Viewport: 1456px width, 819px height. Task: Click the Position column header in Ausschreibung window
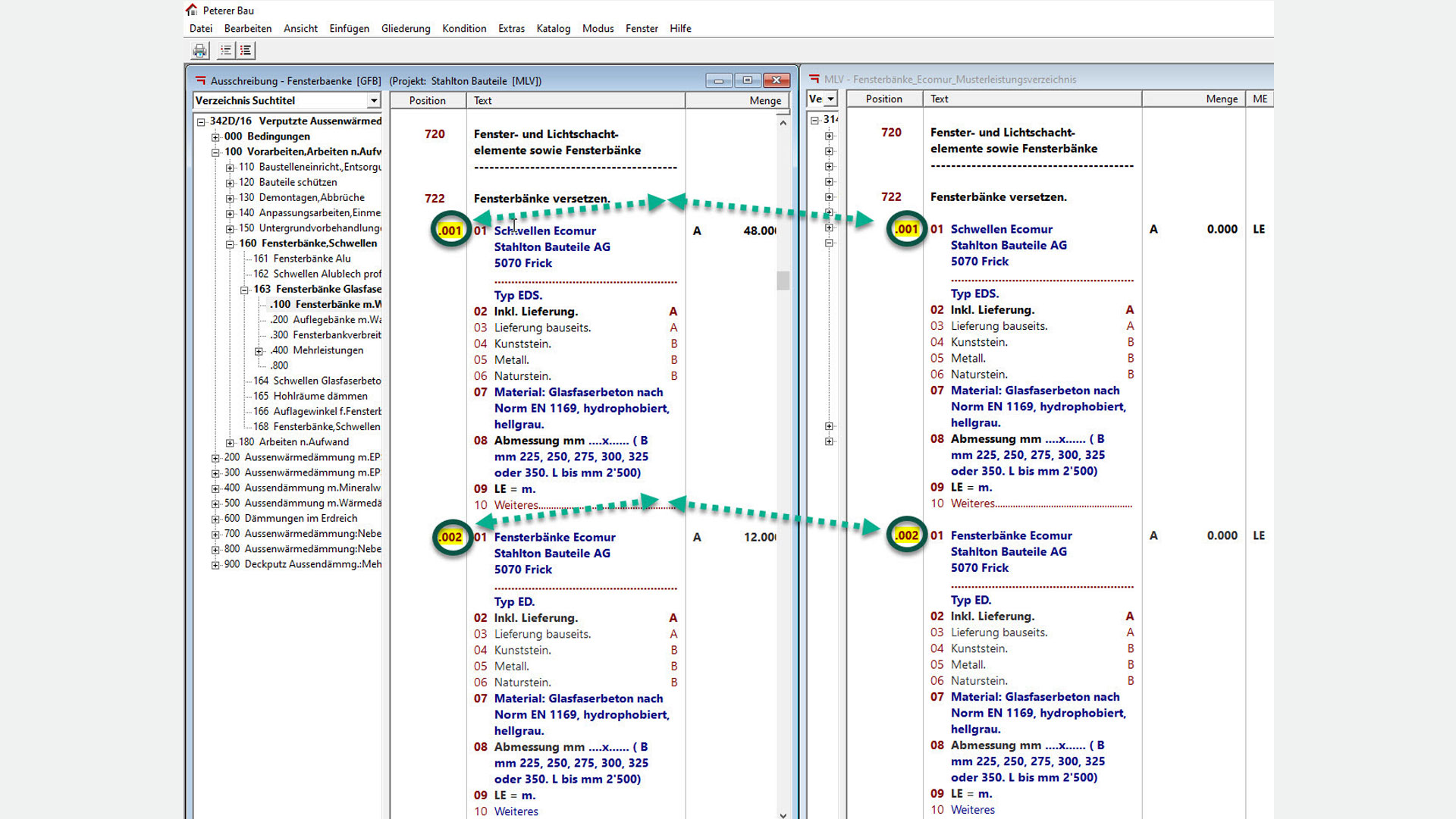click(x=428, y=100)
